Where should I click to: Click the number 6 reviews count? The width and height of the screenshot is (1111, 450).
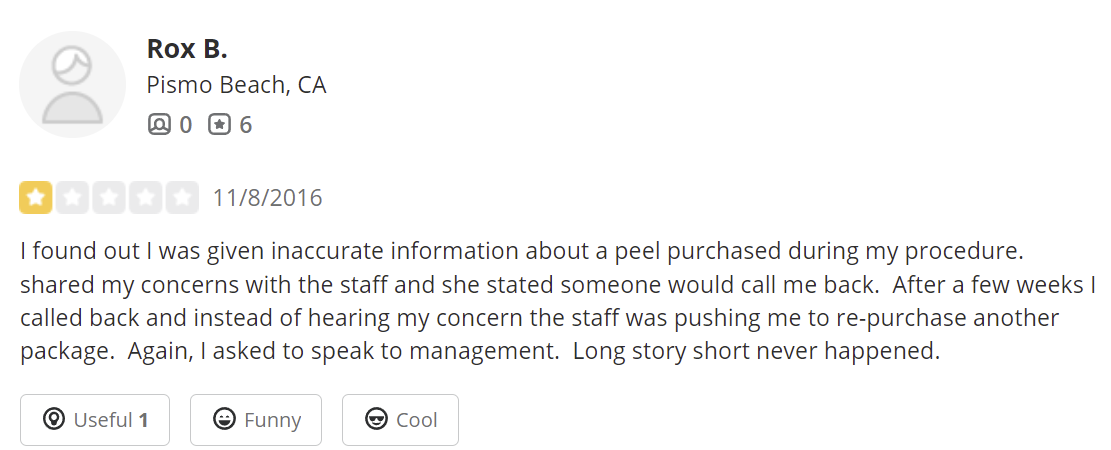pos(245,125)
